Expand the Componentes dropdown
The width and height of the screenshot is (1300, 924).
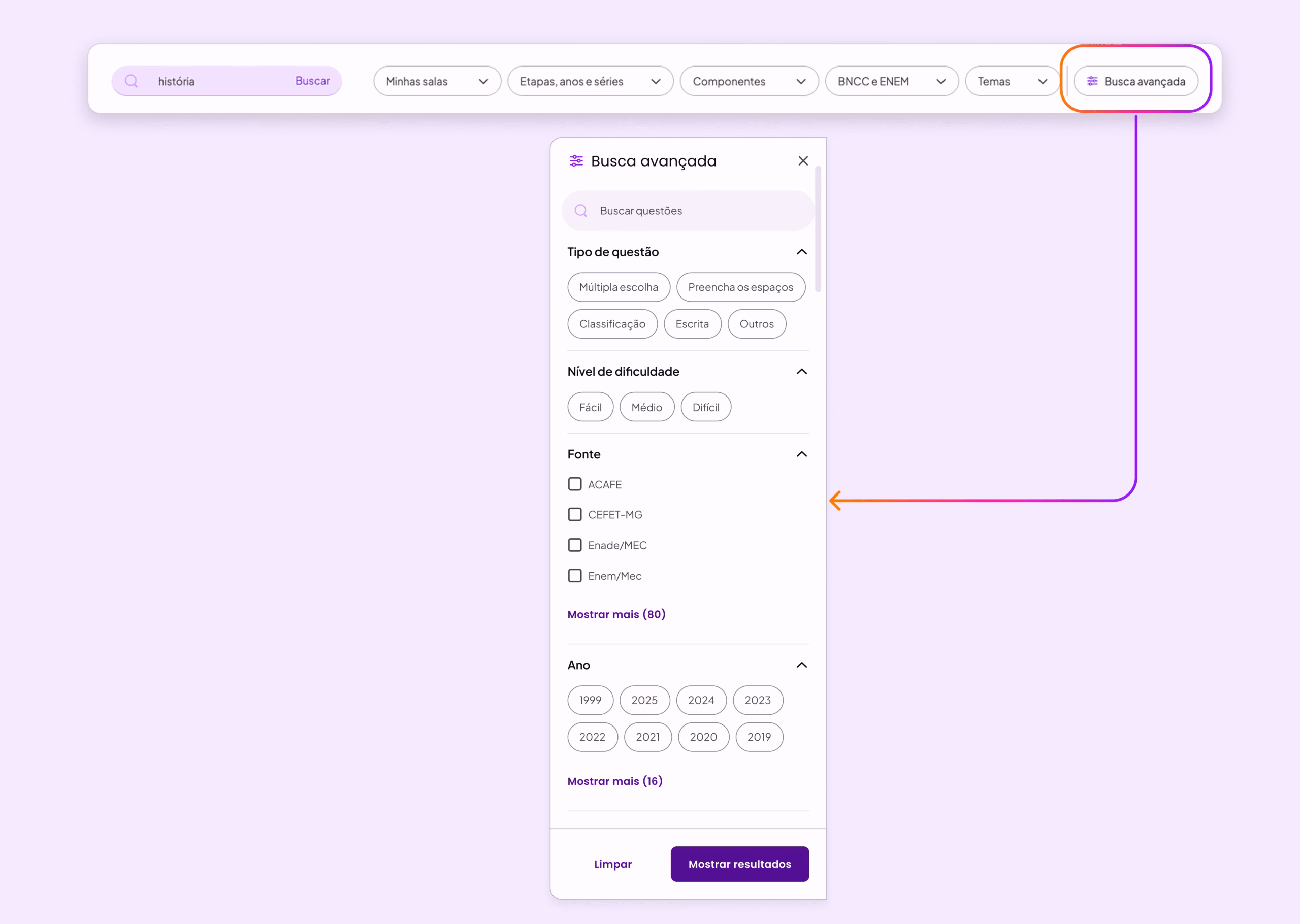pos(749,81)
